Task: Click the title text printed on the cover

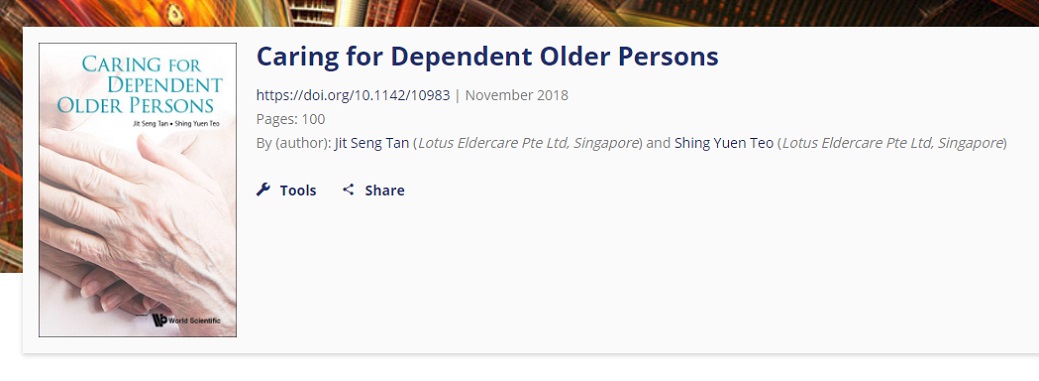Action: point(140,85)
